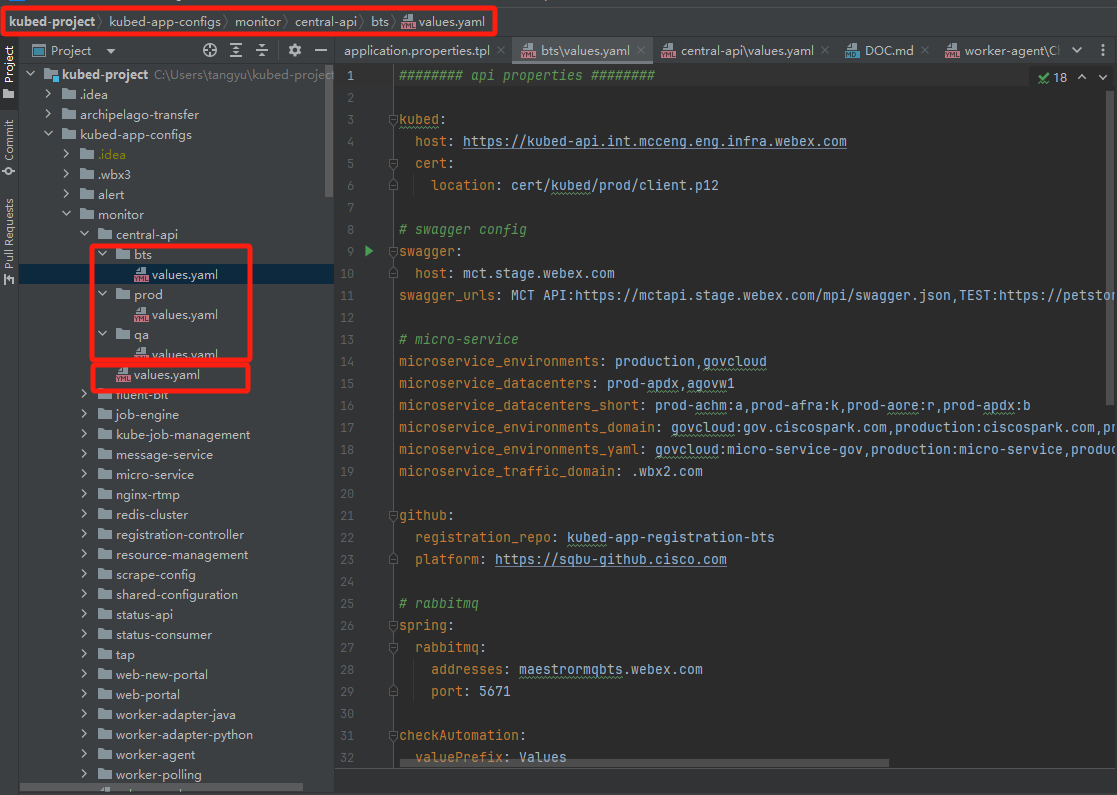
Task: Click line number 14 in the gutter
Action: tap(347, 361)
